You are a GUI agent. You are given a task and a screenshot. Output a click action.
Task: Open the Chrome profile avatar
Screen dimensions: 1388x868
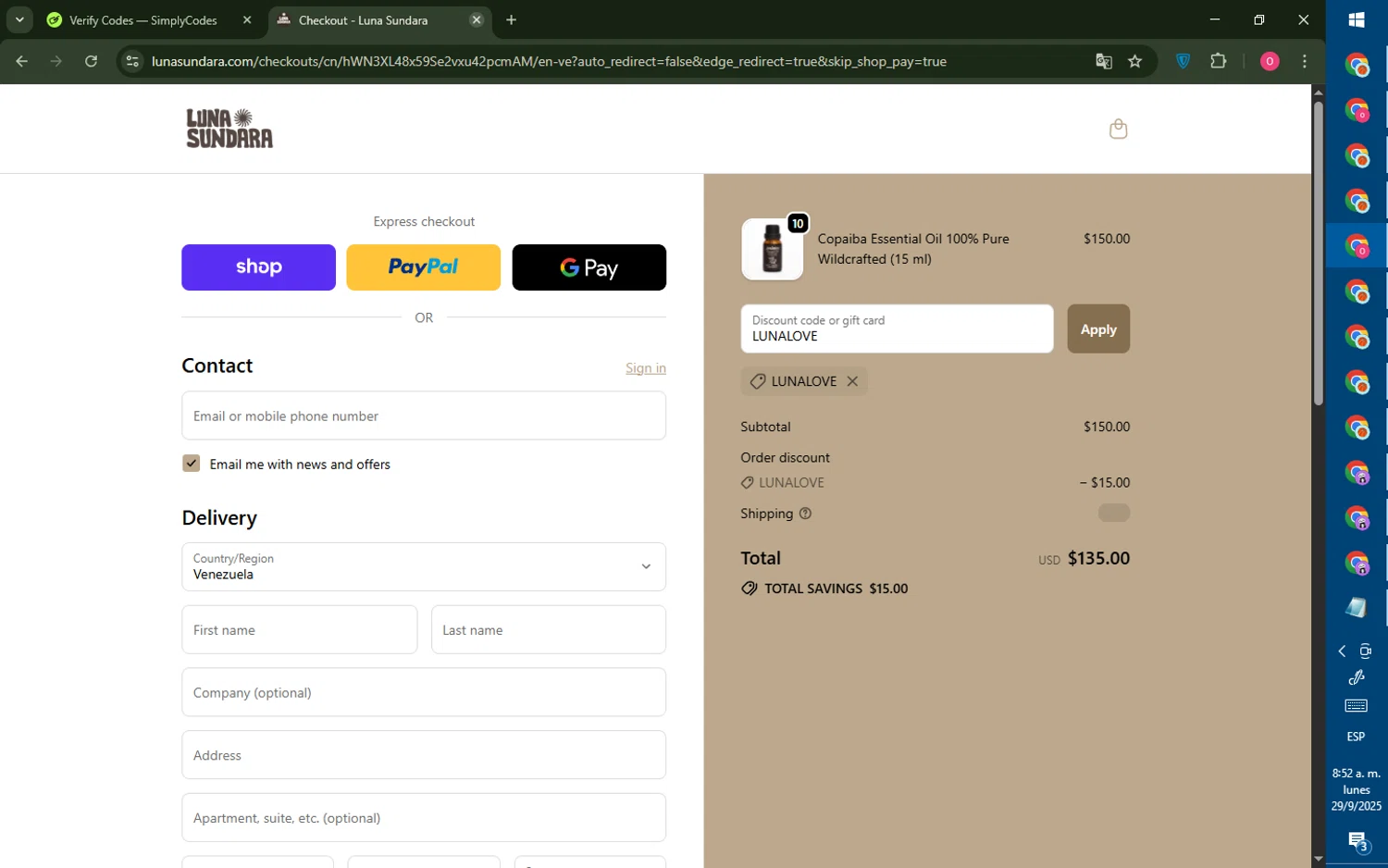[x=1270, y=61]
